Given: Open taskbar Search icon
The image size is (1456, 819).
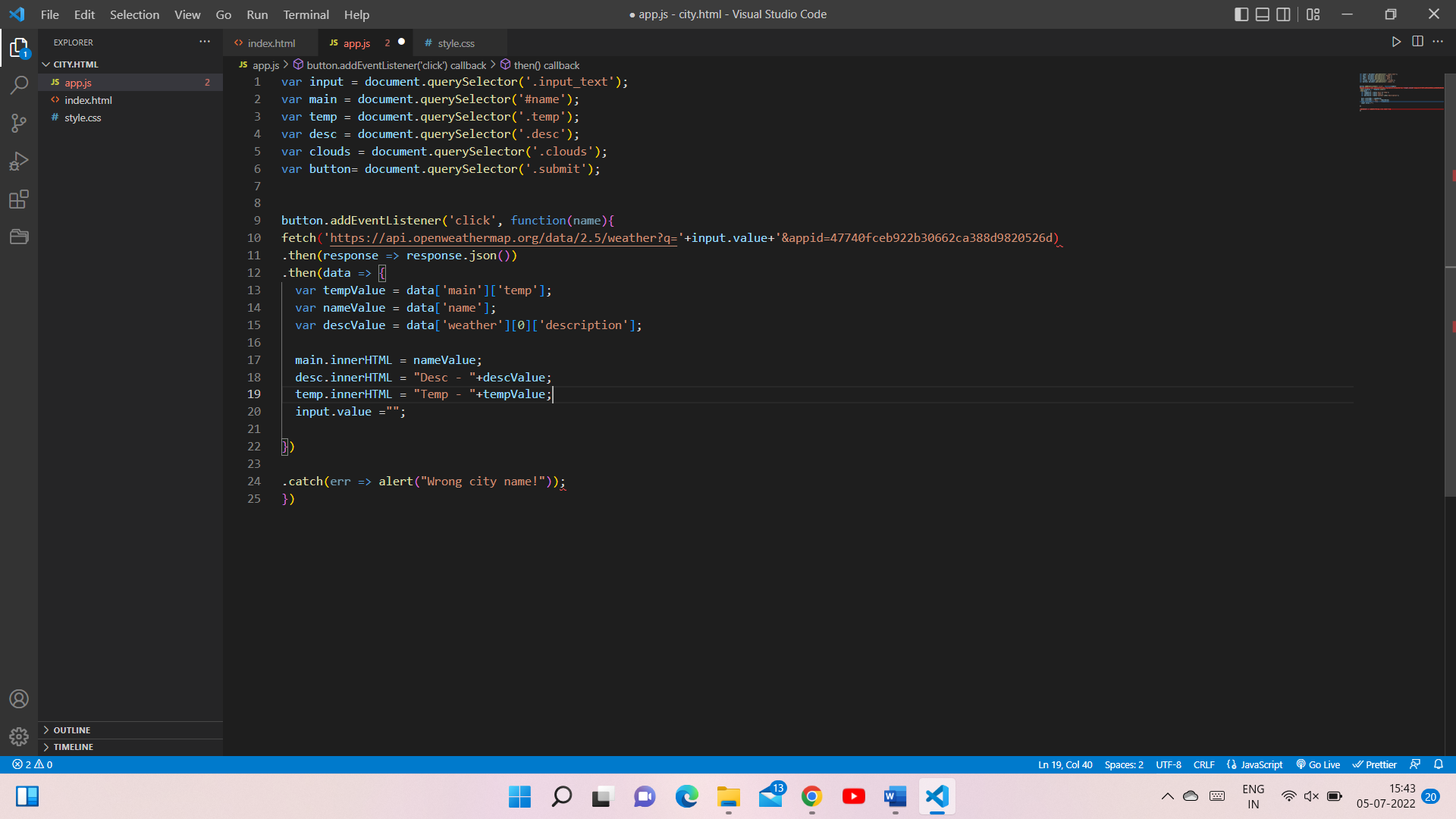Looking at the screenshot, I should click(561, 796).
